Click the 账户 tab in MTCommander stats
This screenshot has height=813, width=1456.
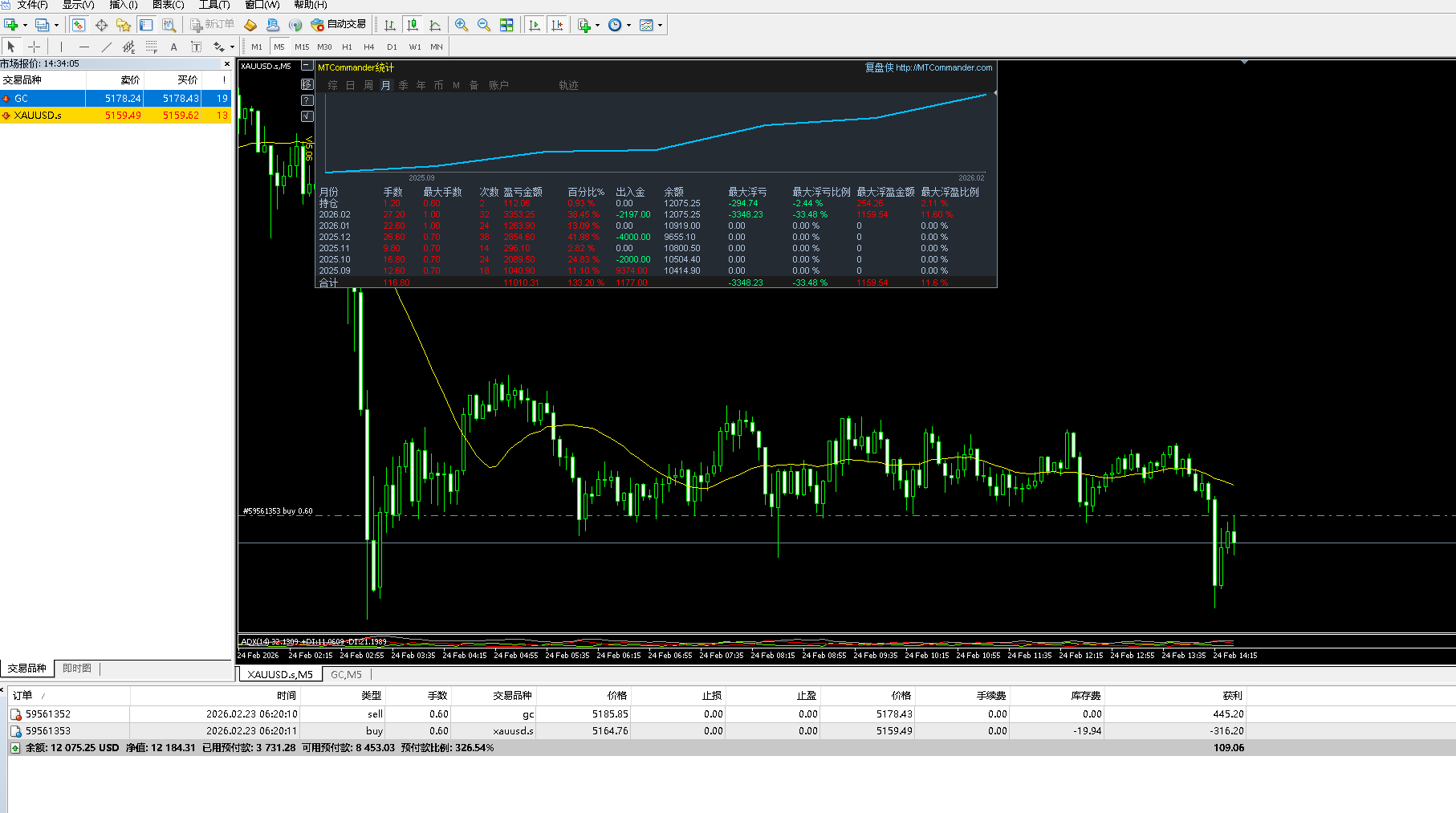(498, 85)
